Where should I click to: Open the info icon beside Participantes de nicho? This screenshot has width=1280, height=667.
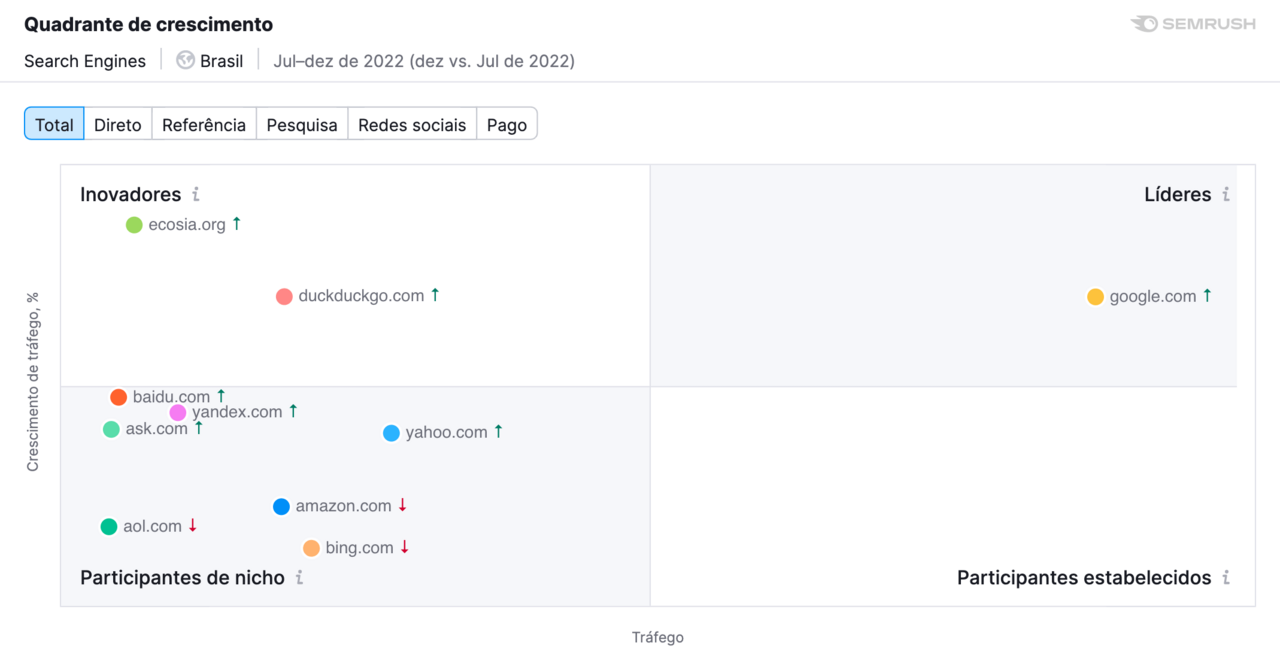(297, 577)
